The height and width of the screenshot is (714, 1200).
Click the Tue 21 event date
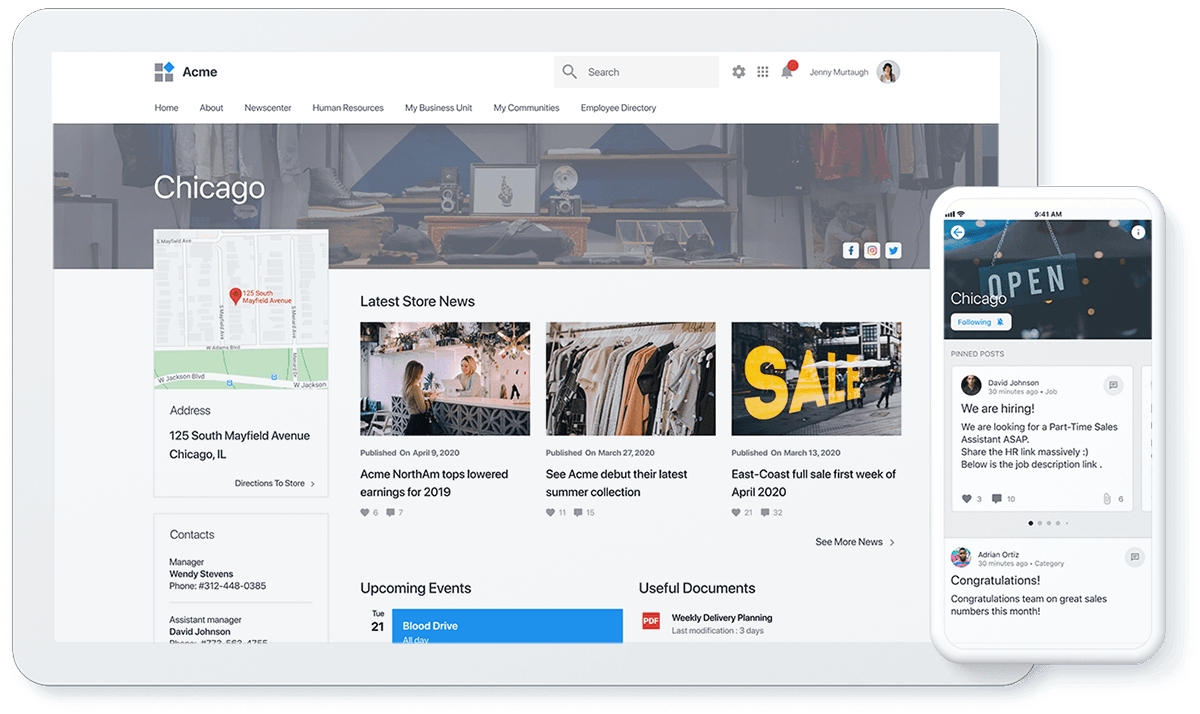click(377, 622)
